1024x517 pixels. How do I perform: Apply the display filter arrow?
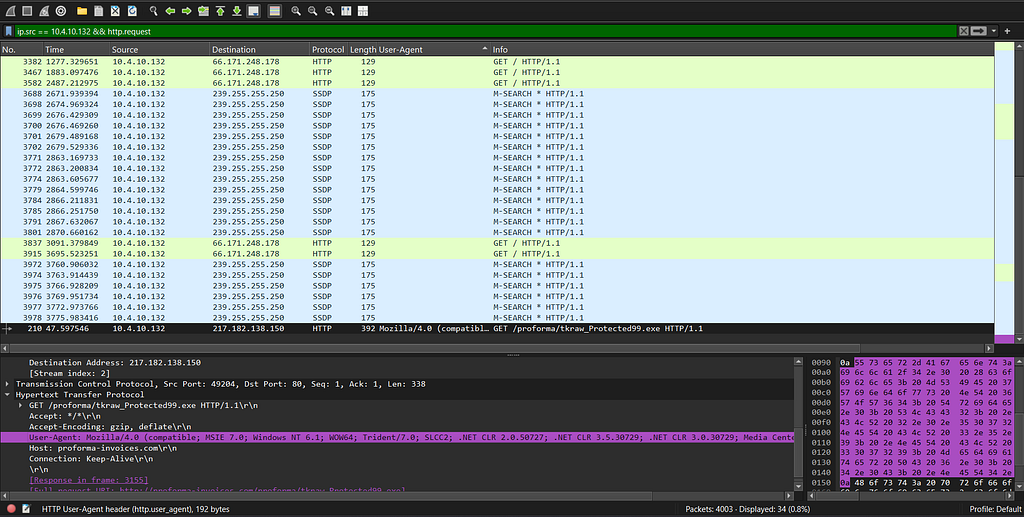978,31
